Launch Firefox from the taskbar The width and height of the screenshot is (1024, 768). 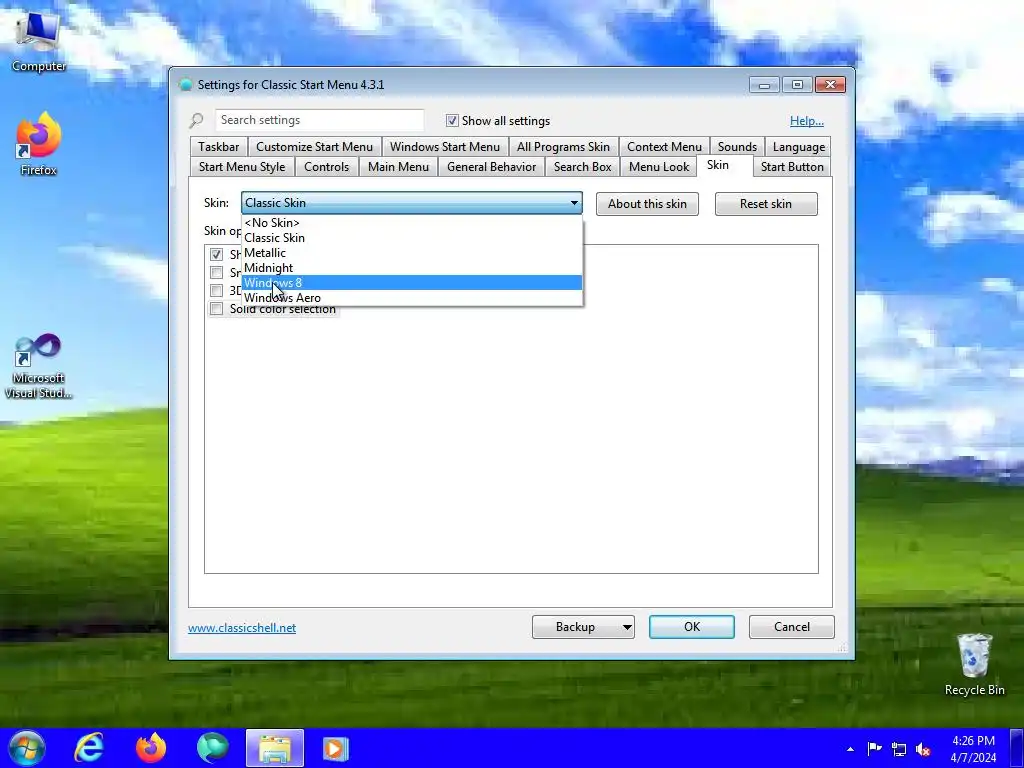point(151,748)
